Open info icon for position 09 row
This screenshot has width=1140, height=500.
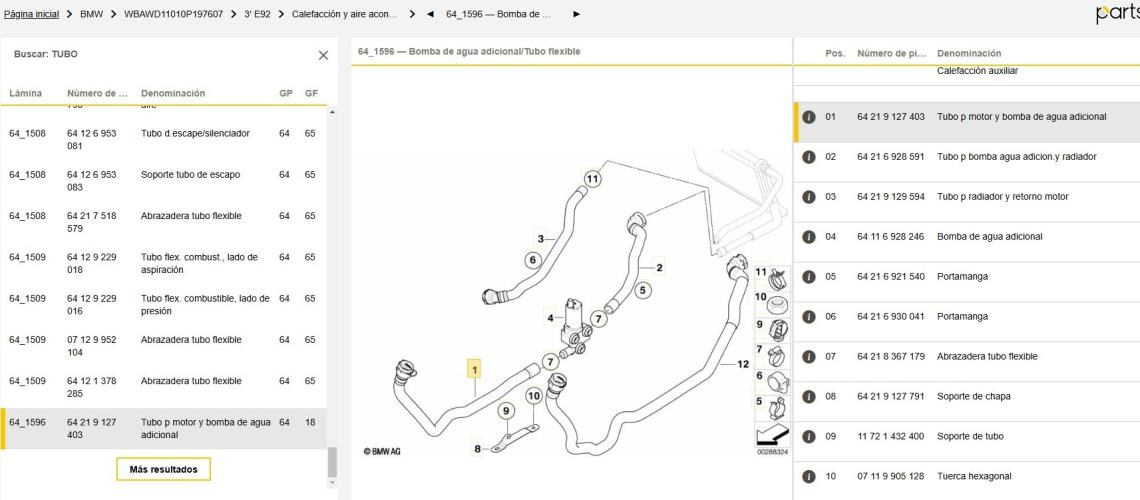pos(808,437)
